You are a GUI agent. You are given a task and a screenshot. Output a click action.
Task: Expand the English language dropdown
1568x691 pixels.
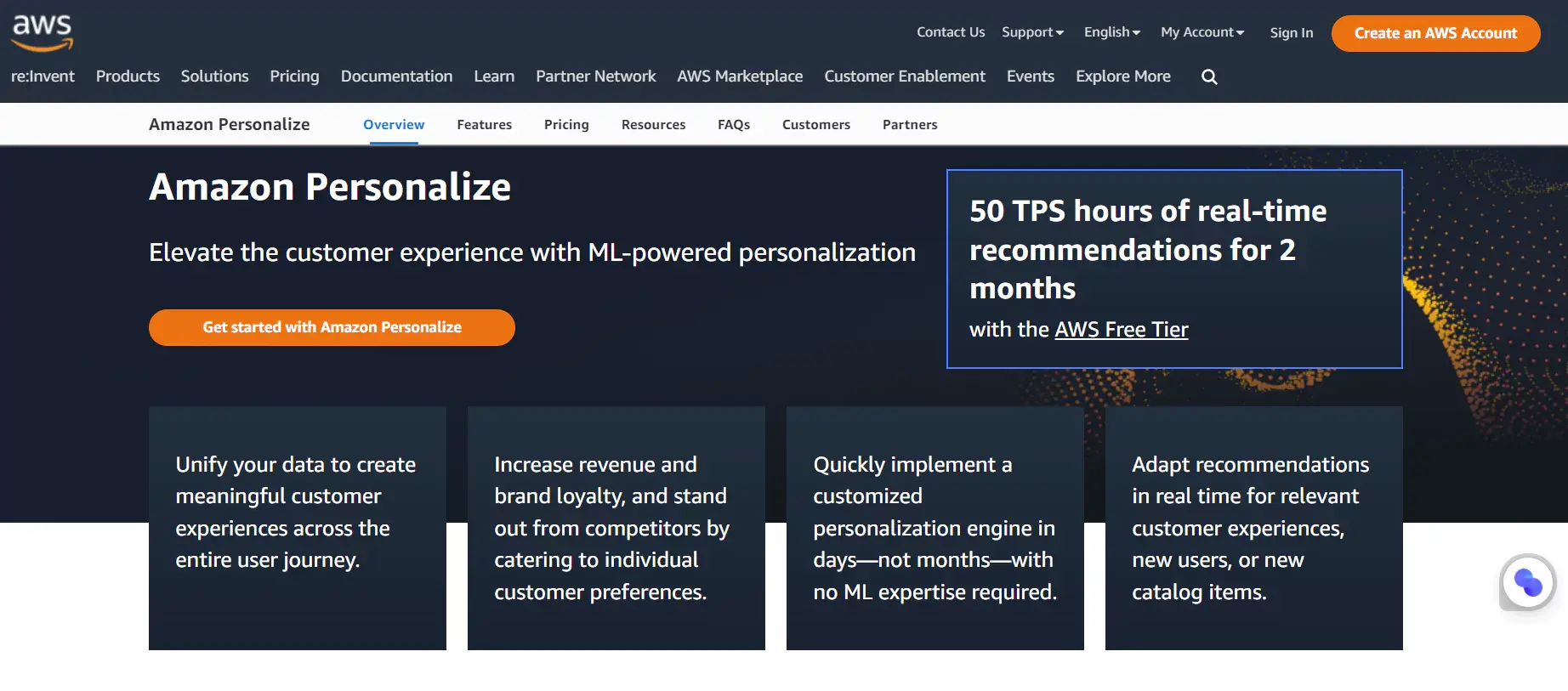1112,32
